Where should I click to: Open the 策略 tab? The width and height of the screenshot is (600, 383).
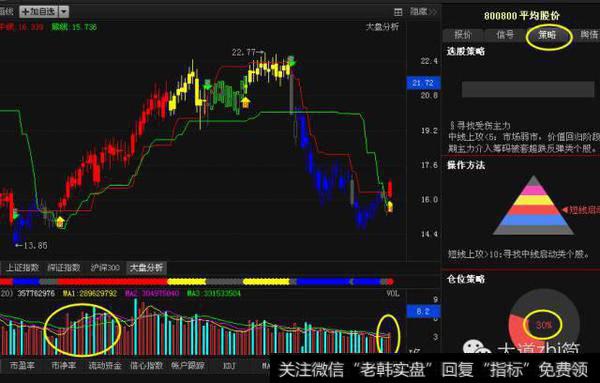(548, 35)
